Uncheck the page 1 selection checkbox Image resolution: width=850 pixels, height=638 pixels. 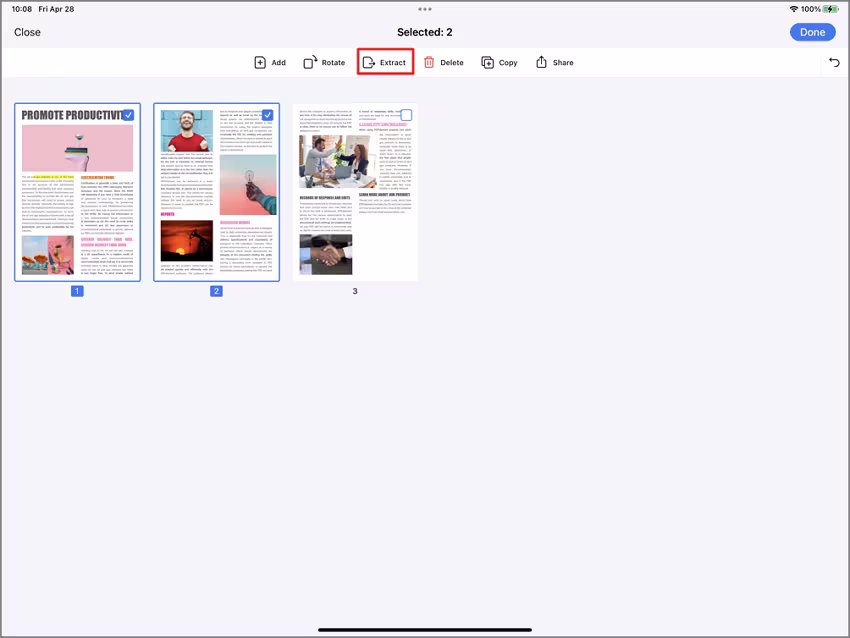point(128,115)
